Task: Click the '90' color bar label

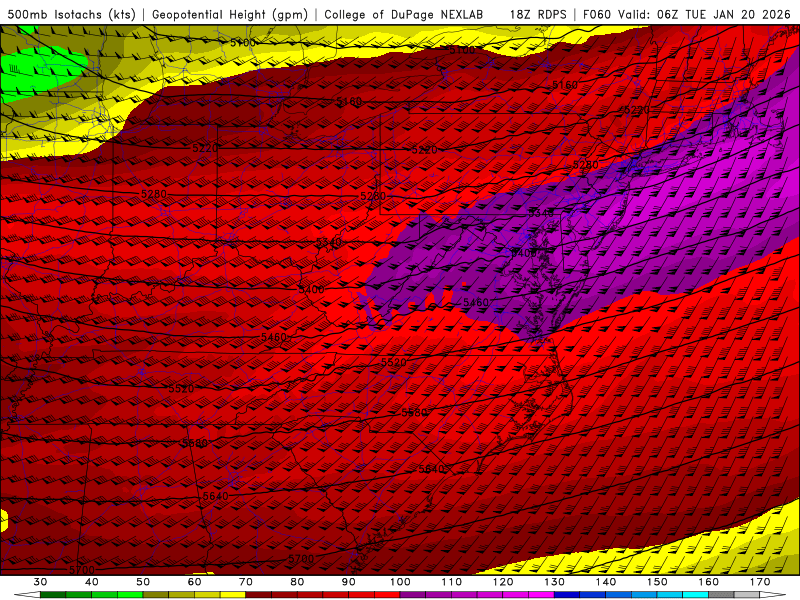Action: point(348,582)
